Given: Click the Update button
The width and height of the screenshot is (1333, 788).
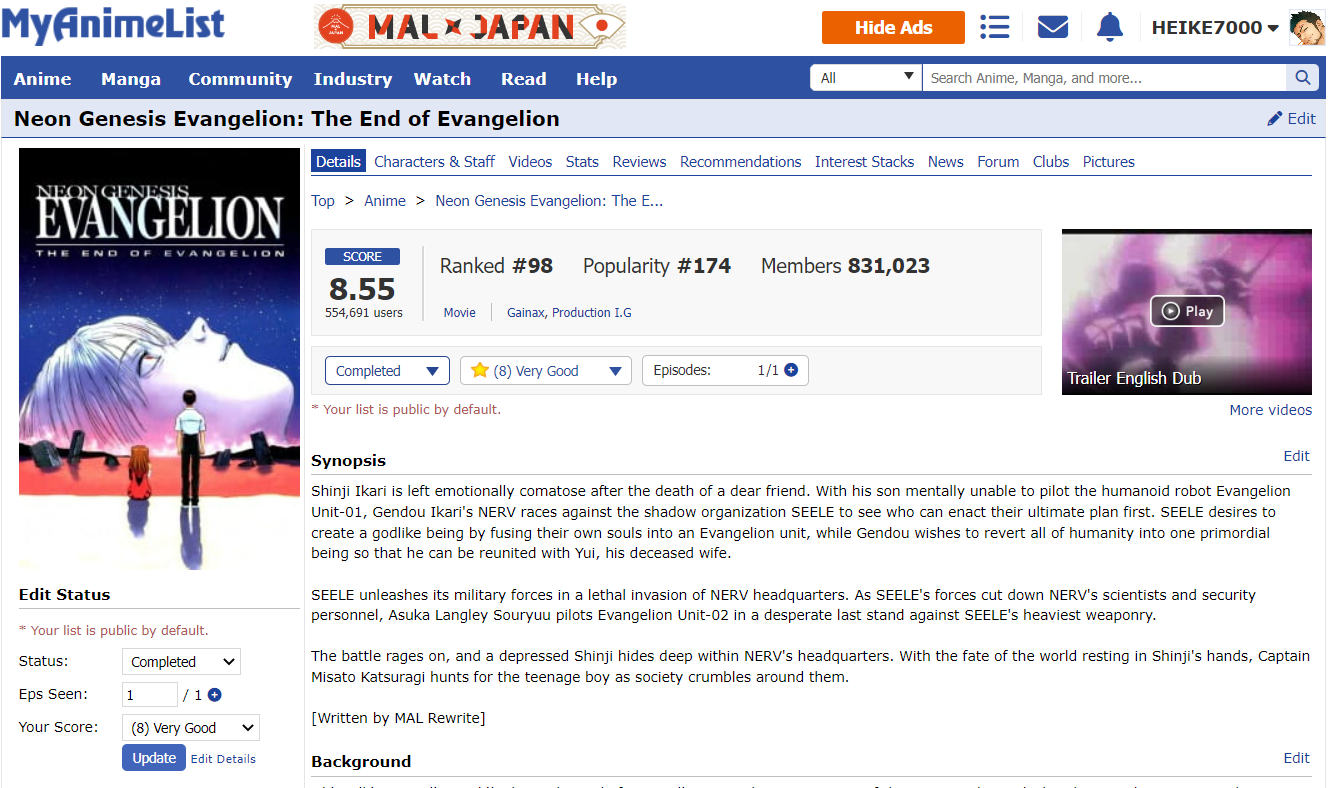Looking at the screenshot, I should coord(154,758).
